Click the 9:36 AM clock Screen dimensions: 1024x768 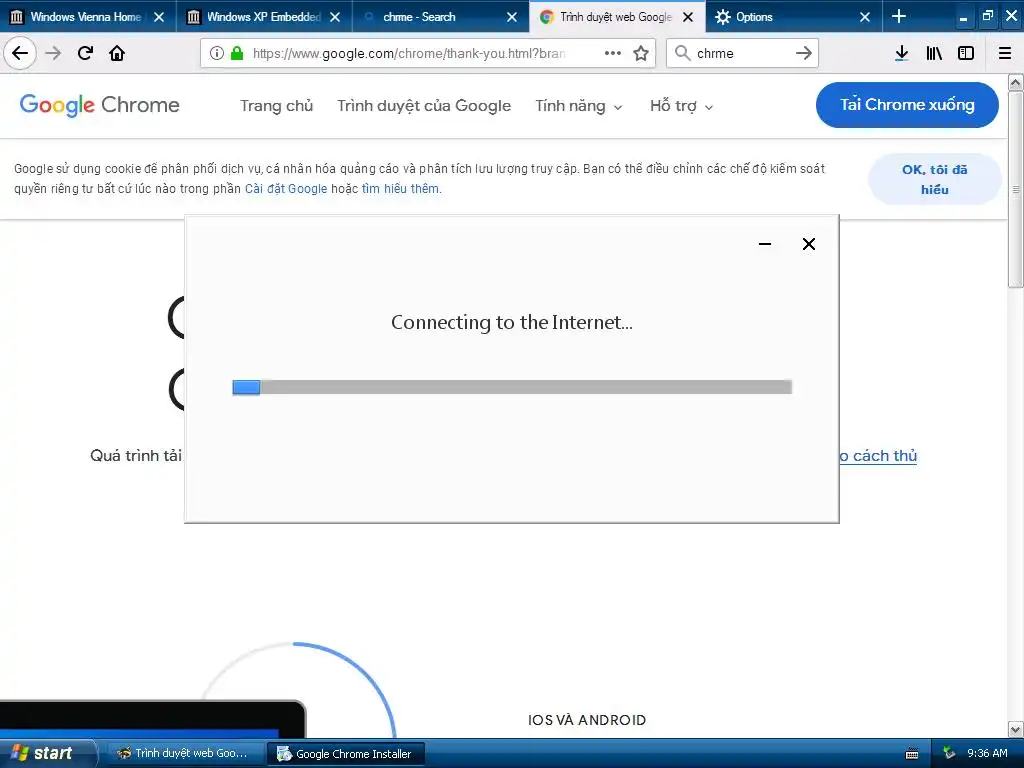pyautogui.click(x=987, y=753)
